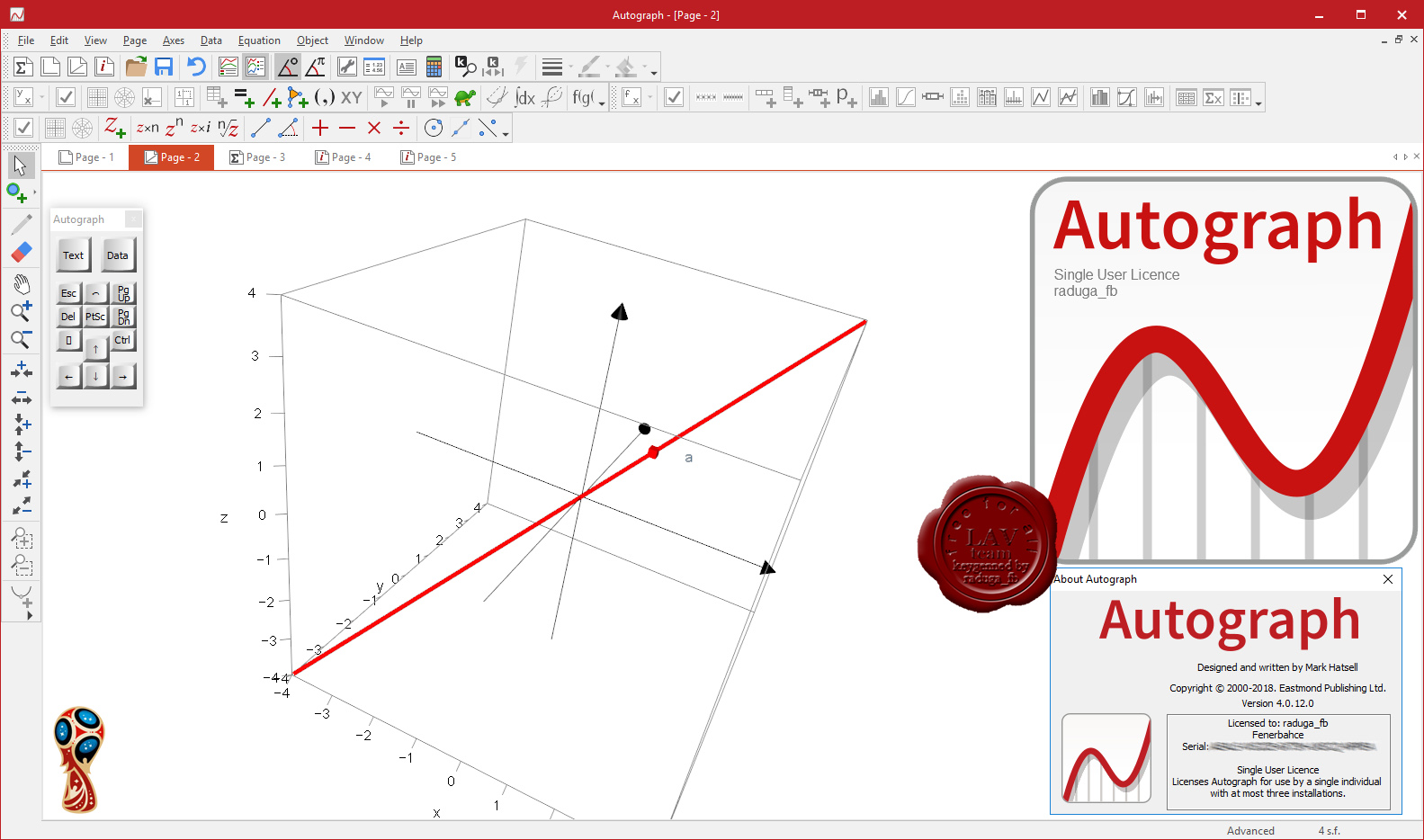This screenshot has width=1424, height=840.
Task: Click the red multiply (×) icon
Action: [x=374, y=128]
